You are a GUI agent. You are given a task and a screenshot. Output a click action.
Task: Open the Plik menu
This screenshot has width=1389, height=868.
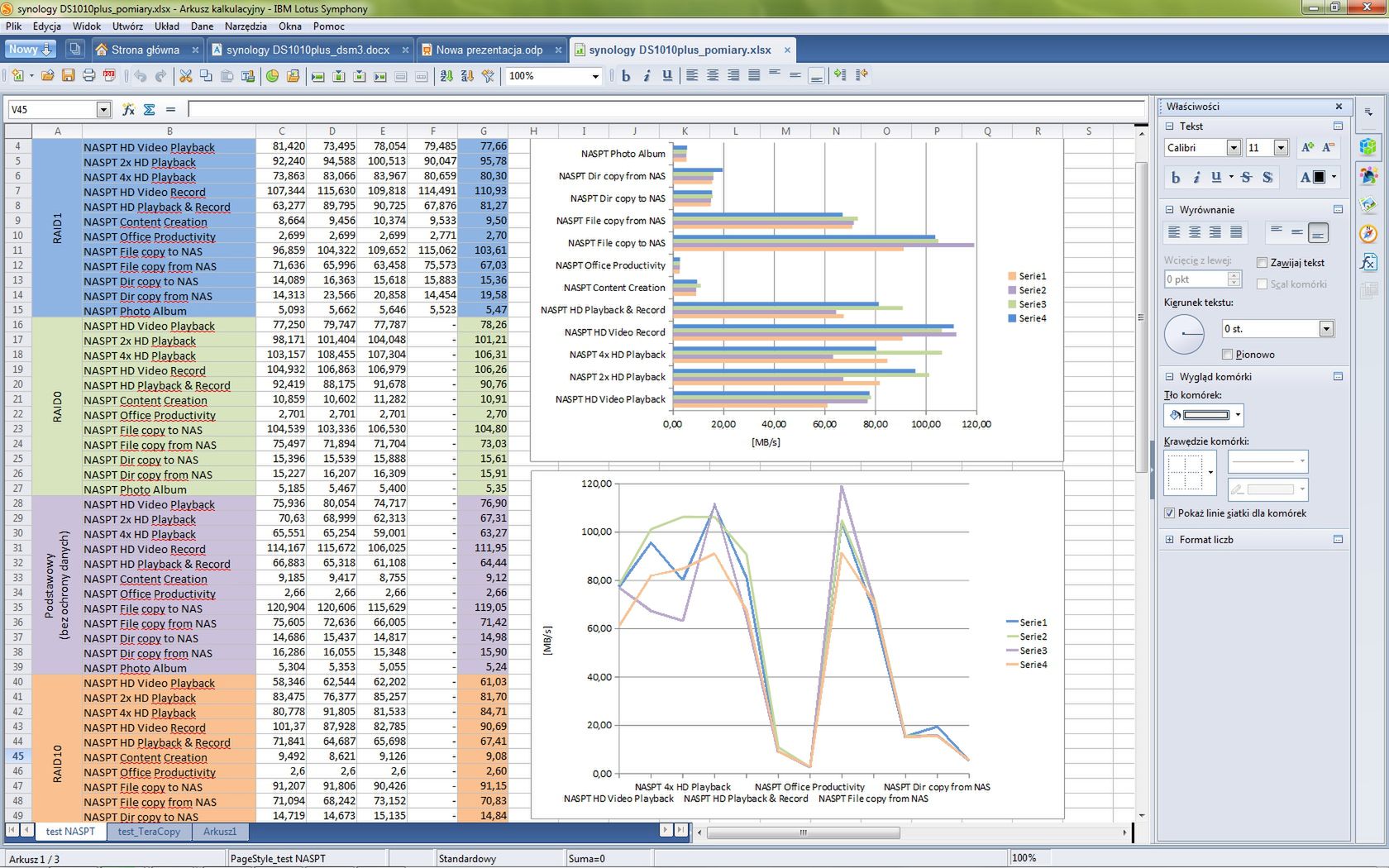pyautogui.click(x=14, y=26)
